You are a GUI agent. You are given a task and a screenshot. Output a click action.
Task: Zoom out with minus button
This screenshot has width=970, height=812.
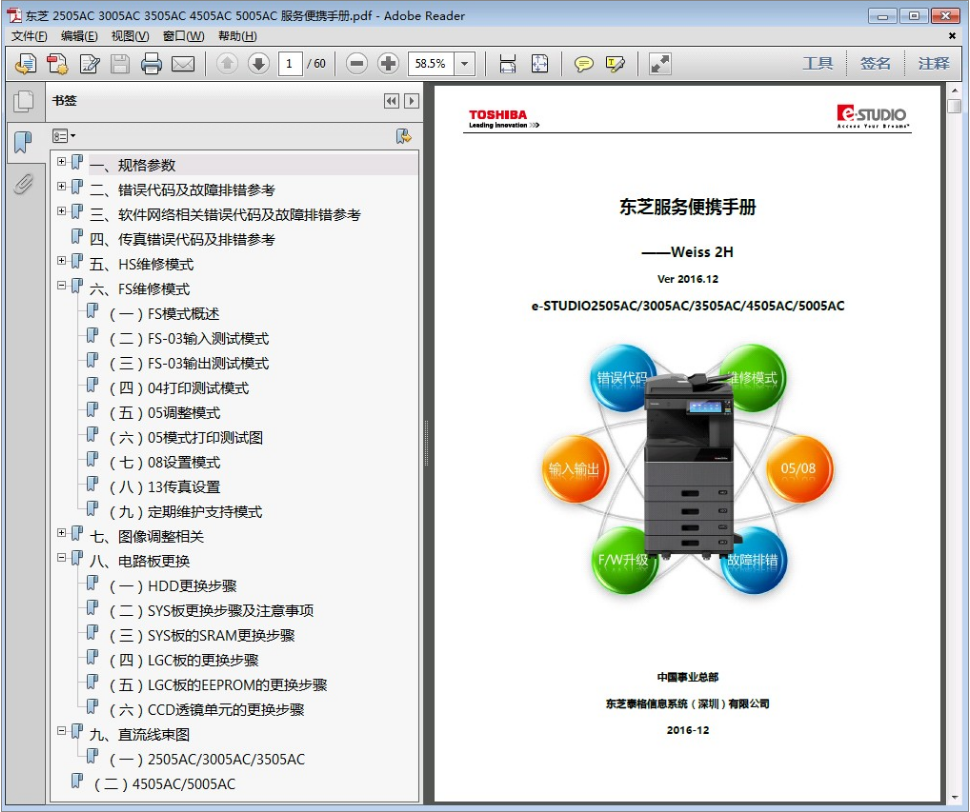pyautogui.click(x=356, y=63)
